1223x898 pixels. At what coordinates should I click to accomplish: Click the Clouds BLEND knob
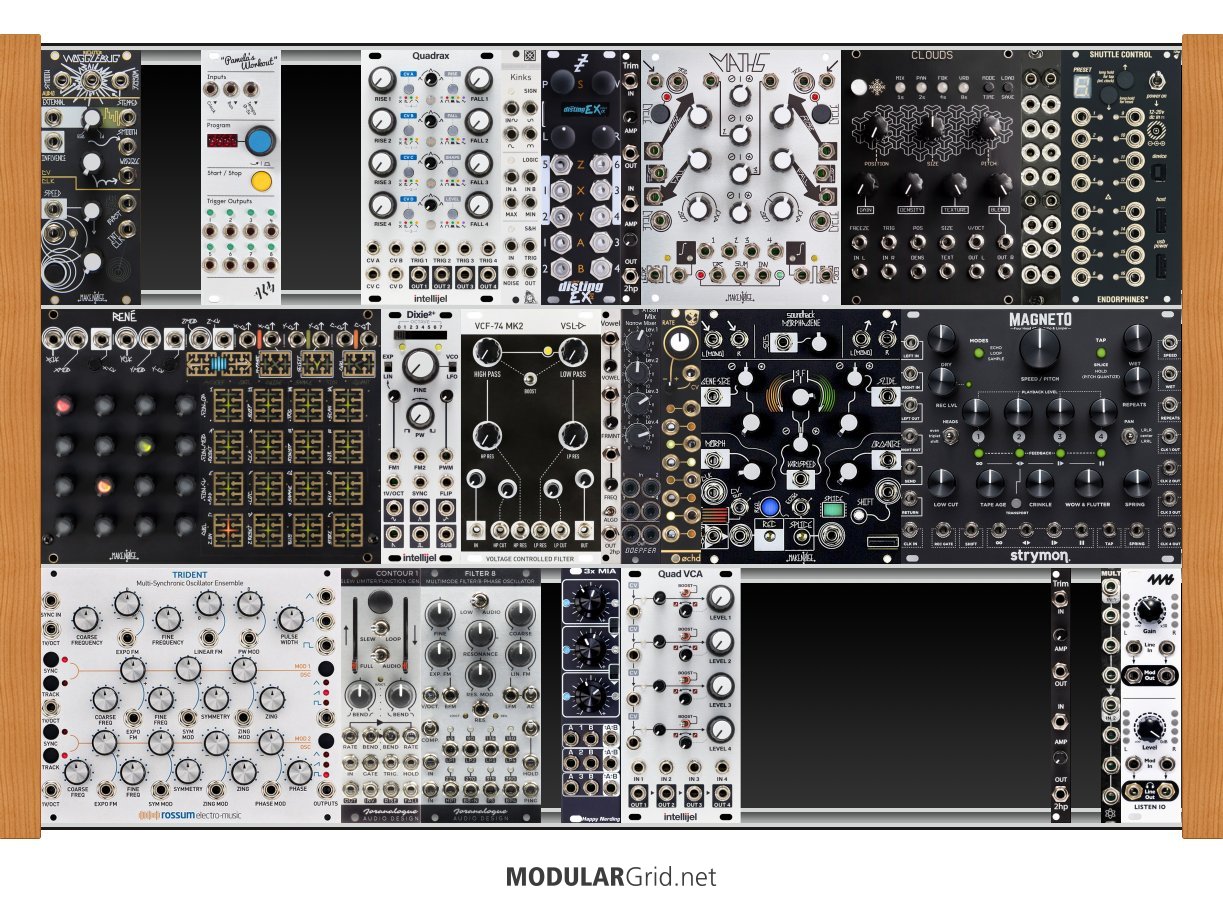(x=1000, y=184)
